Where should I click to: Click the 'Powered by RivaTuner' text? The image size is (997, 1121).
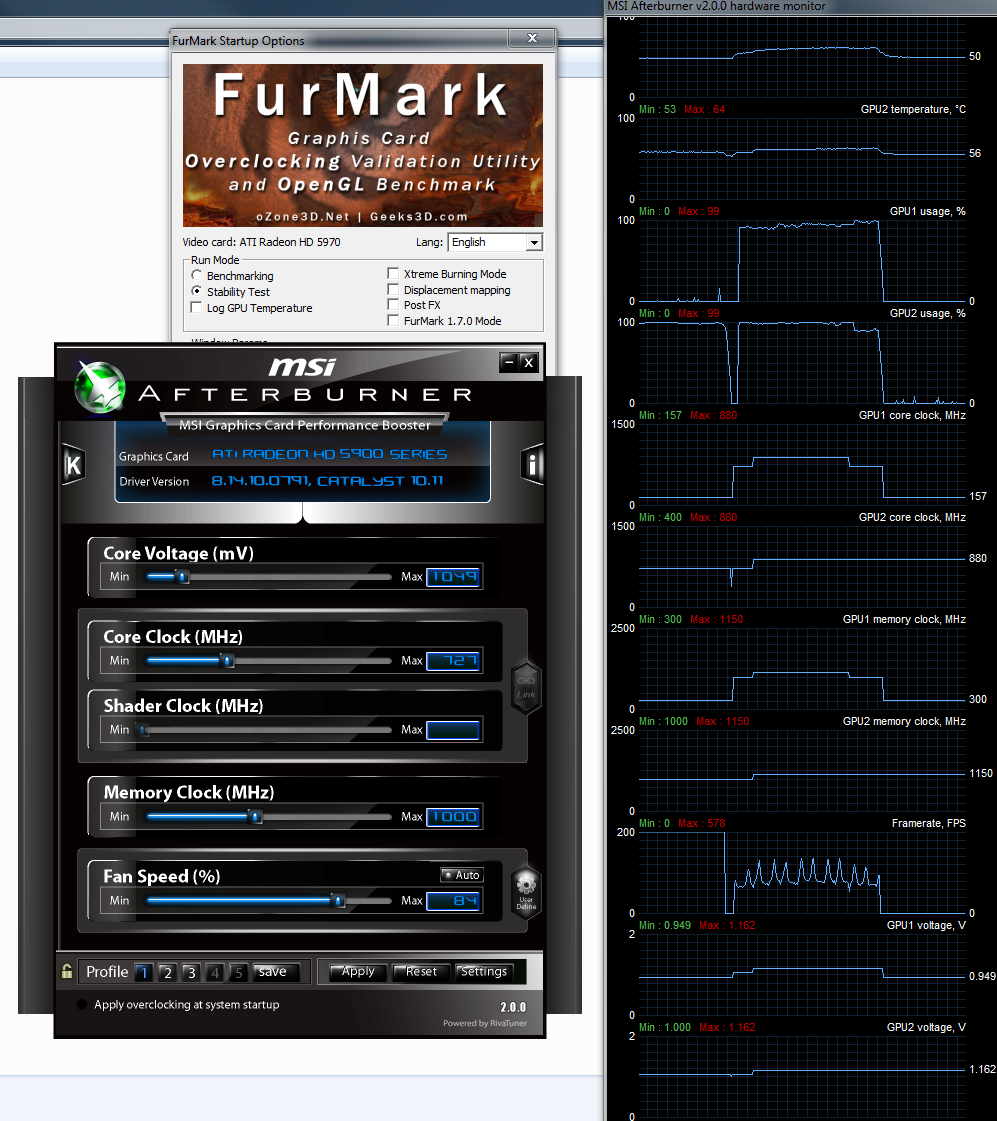pos(485,1023)
